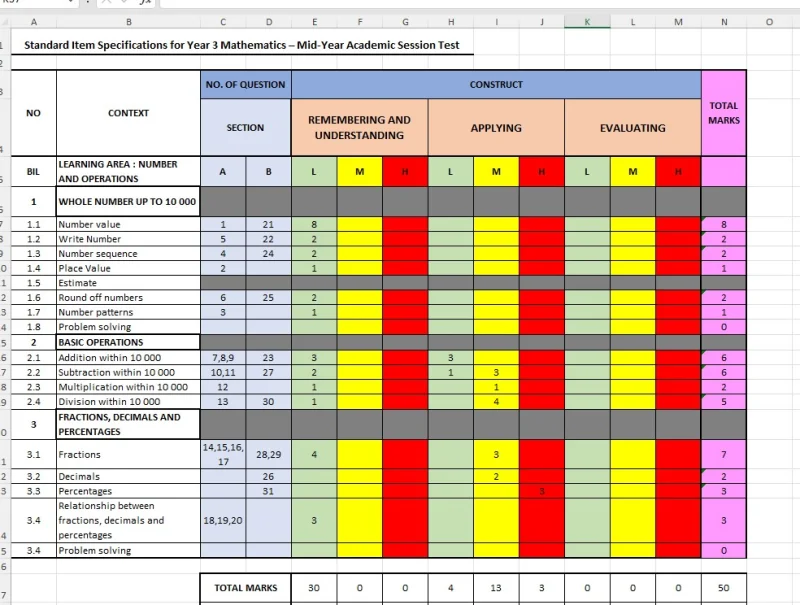Select the APPLYING header cell

coord(496,128)
